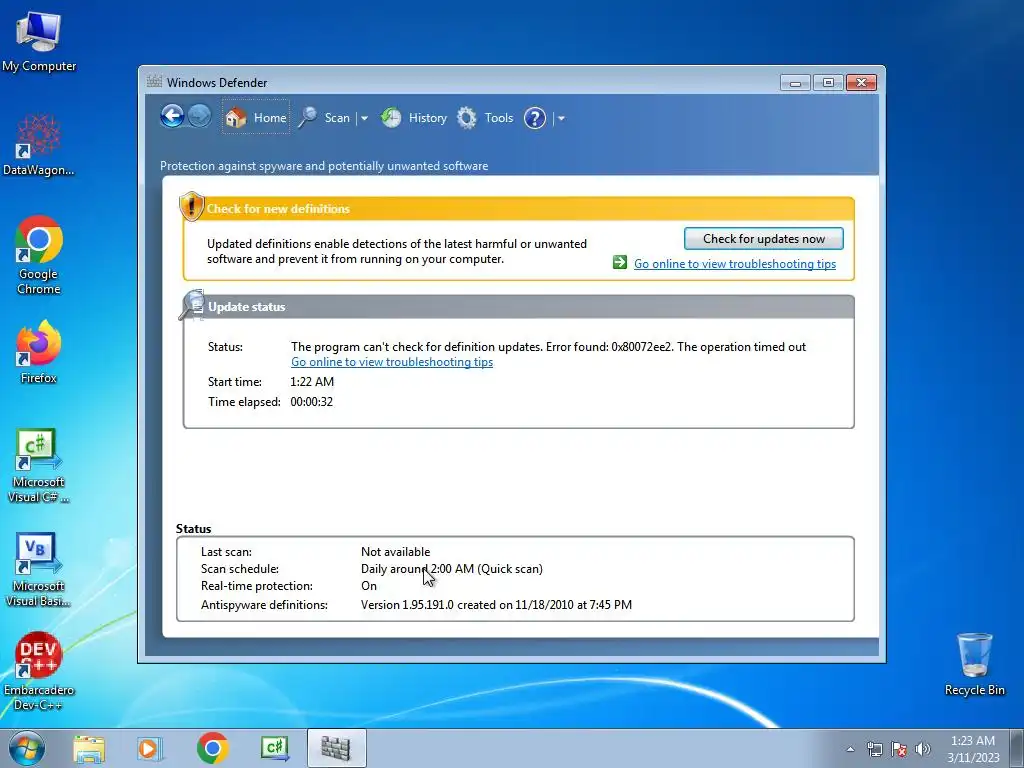Close the Windows Defender window

861,83
